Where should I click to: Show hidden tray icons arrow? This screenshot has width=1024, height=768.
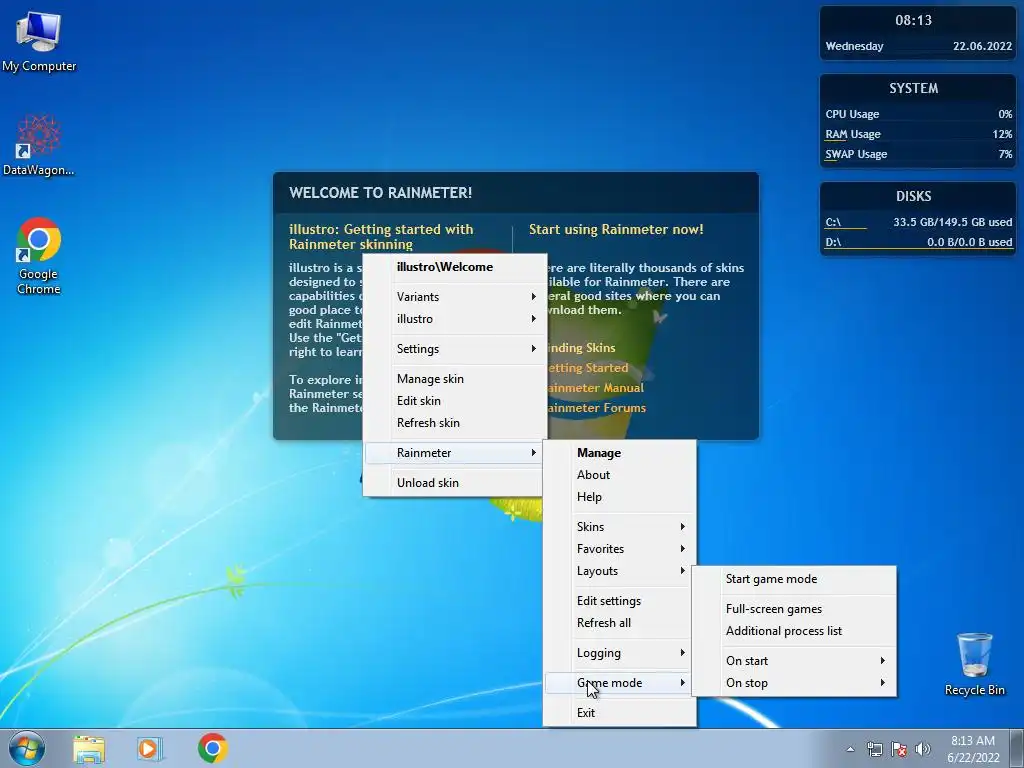[850, 749]
